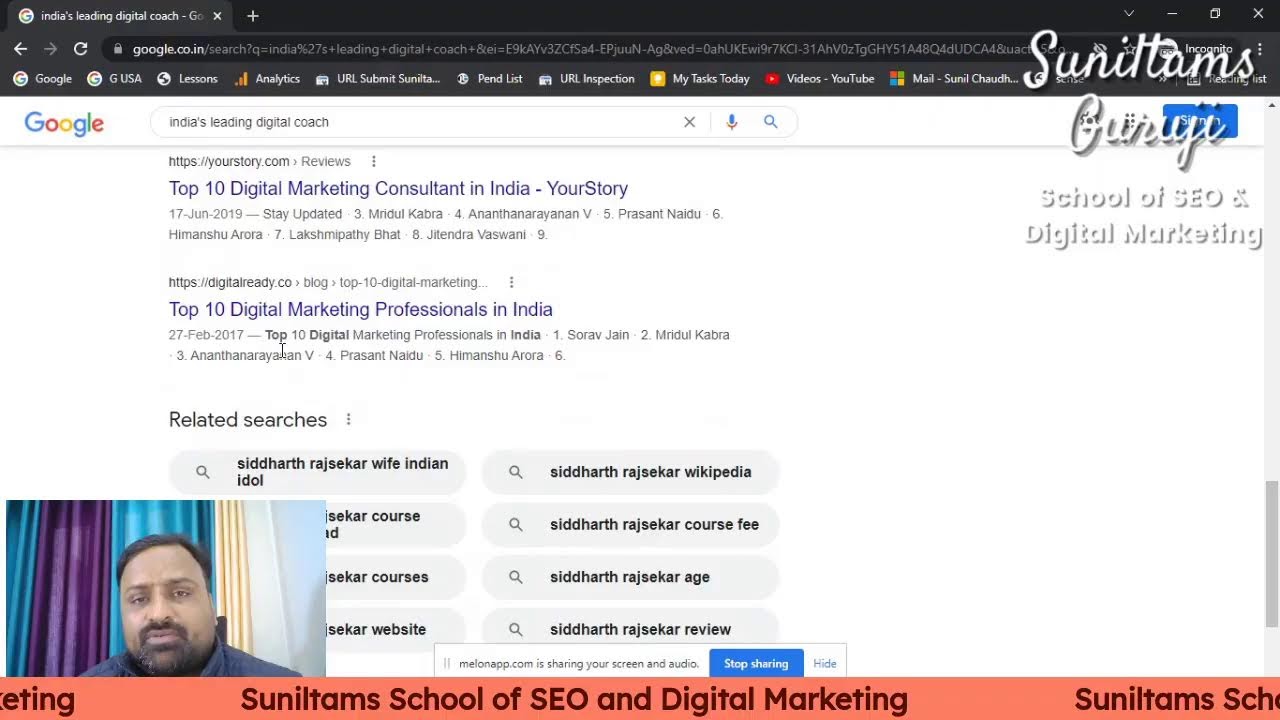Select siddharth rajsekar wikipedia related search
The width and height of the screenshot is (1280, 720).
650,472
